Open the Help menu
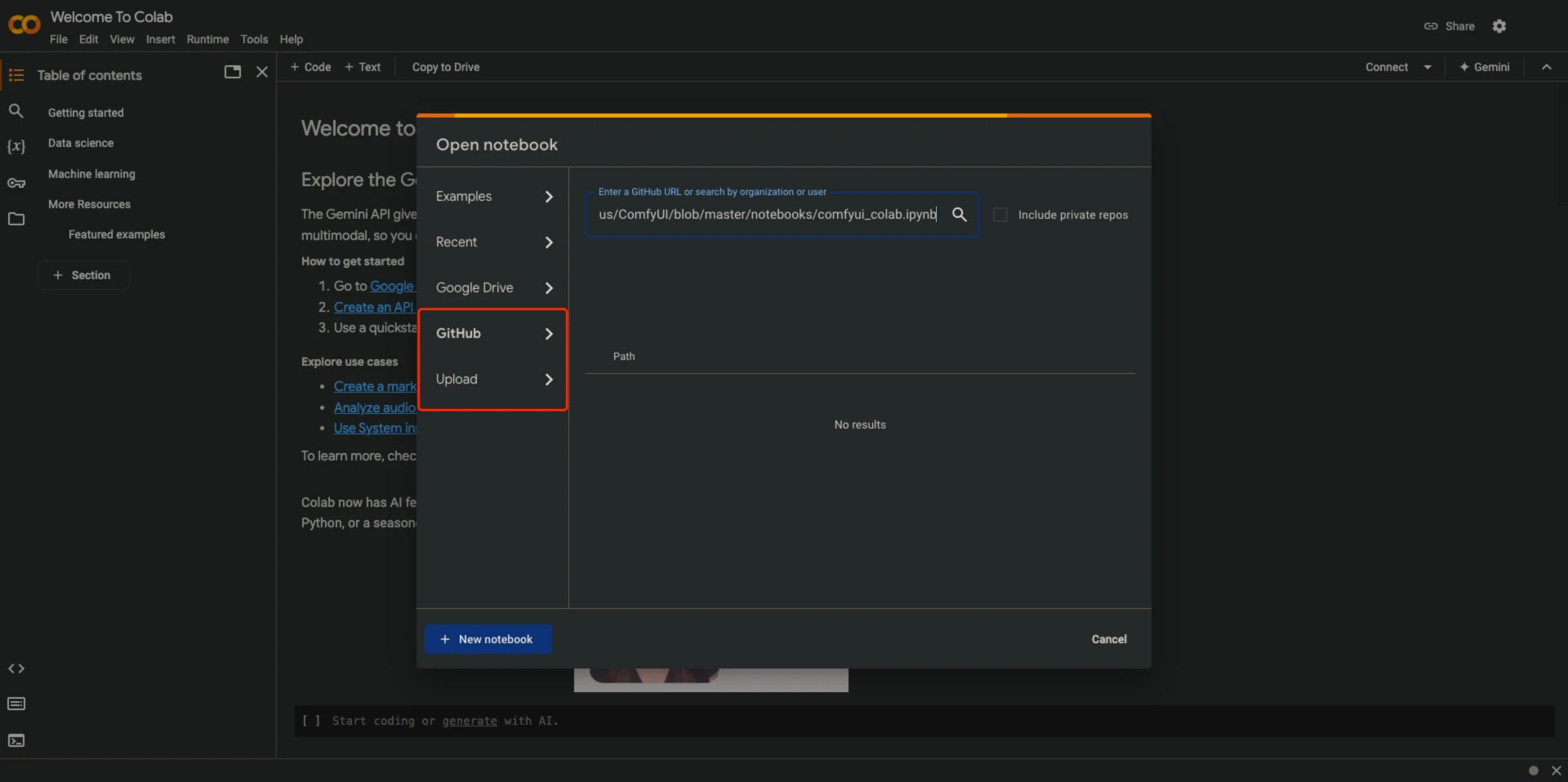The image size is (1568, 782). point(291,39)
